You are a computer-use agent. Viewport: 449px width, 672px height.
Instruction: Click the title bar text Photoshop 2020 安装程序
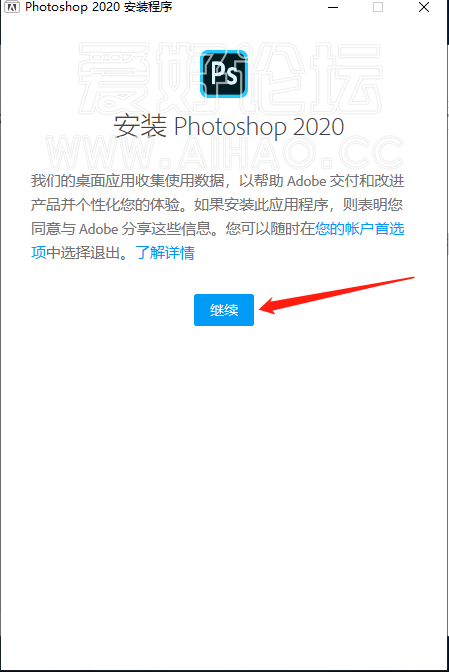coord(99,7)
